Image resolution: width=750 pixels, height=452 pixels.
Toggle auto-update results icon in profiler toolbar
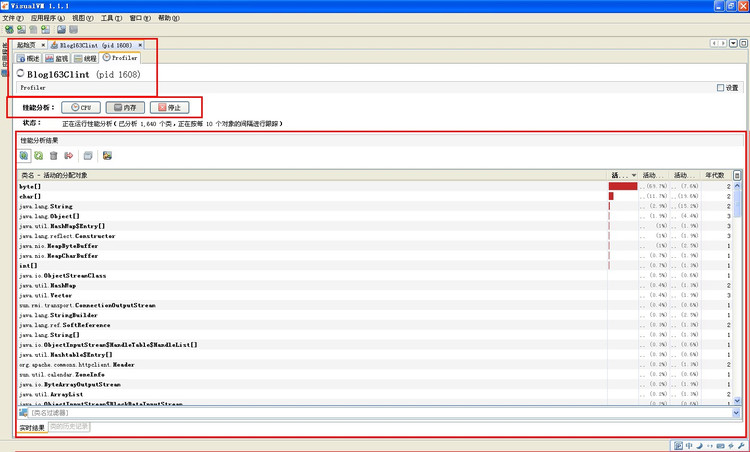(24, 155)
